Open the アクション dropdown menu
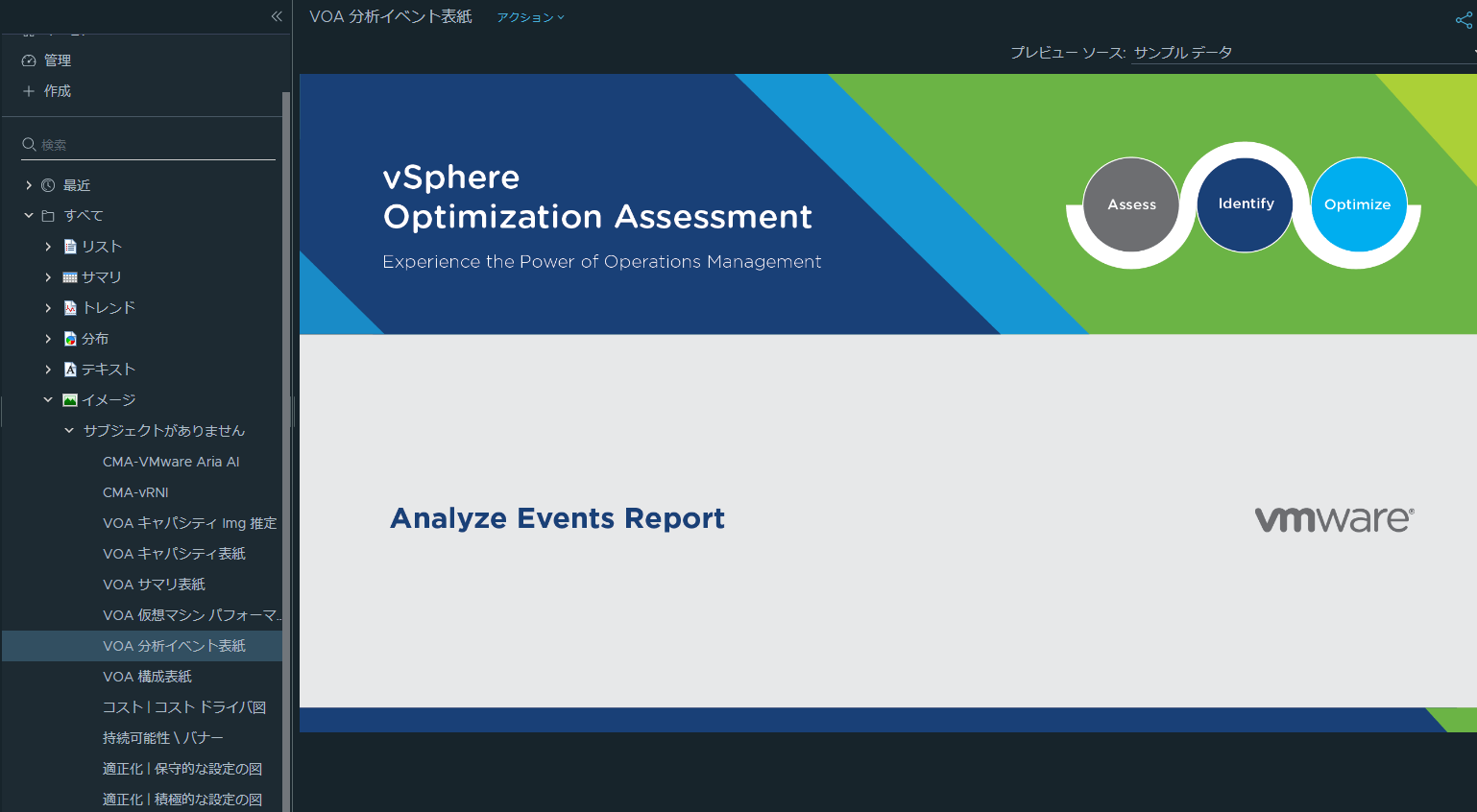Screen dimensions: 1477x812 [530, 17]
